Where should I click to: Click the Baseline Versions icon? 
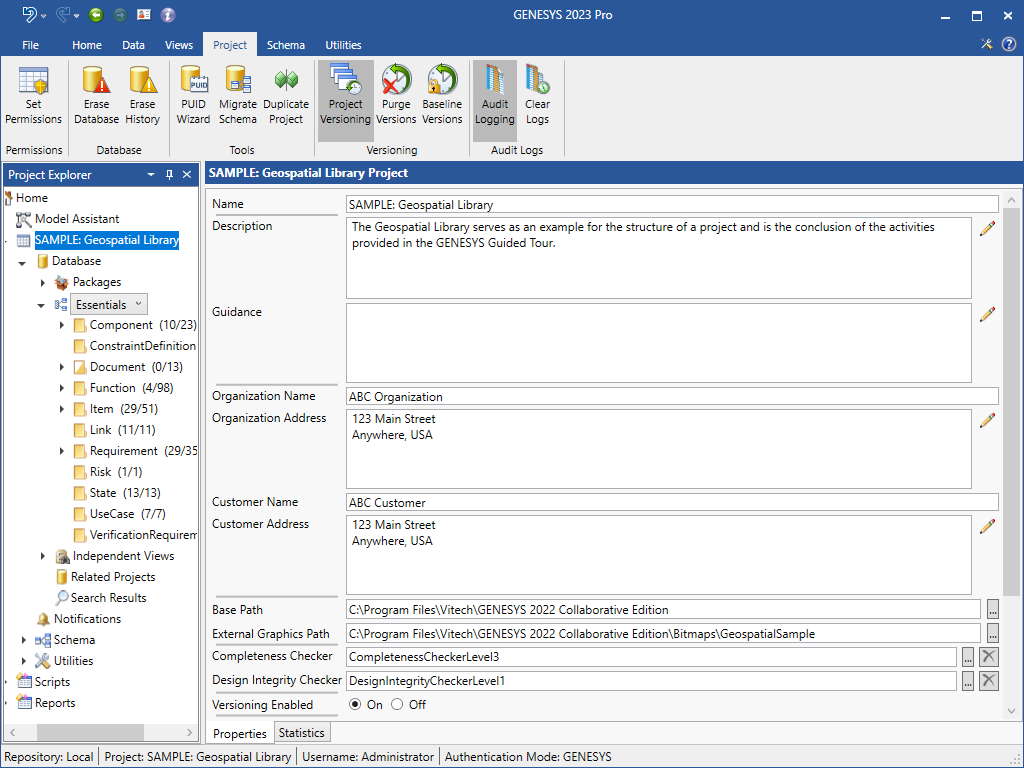442,97
